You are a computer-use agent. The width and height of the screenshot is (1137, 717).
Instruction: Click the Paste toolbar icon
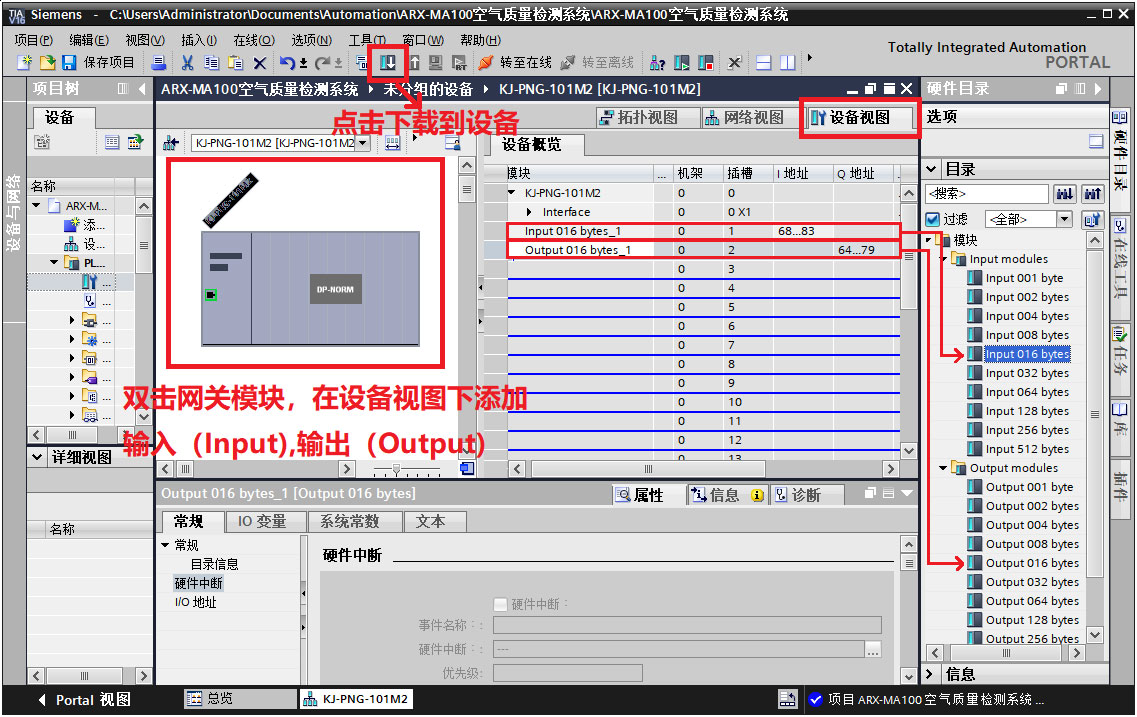pyautogui.click(x=235, y=63)
